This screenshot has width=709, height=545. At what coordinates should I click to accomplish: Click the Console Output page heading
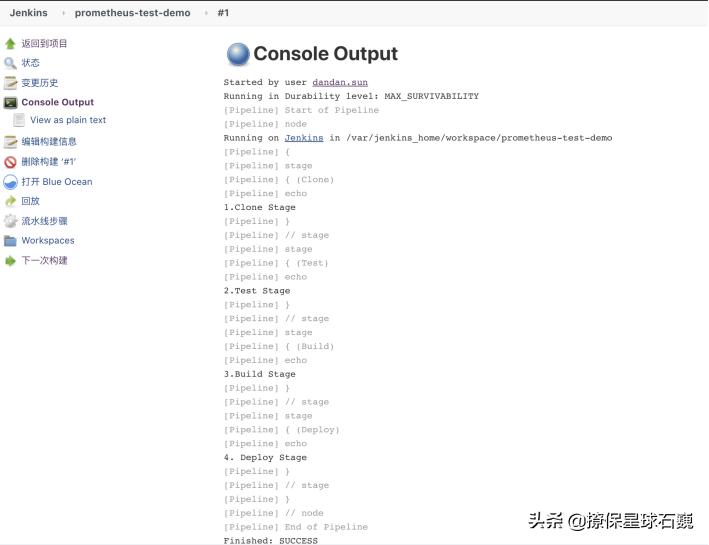point(326,54)
